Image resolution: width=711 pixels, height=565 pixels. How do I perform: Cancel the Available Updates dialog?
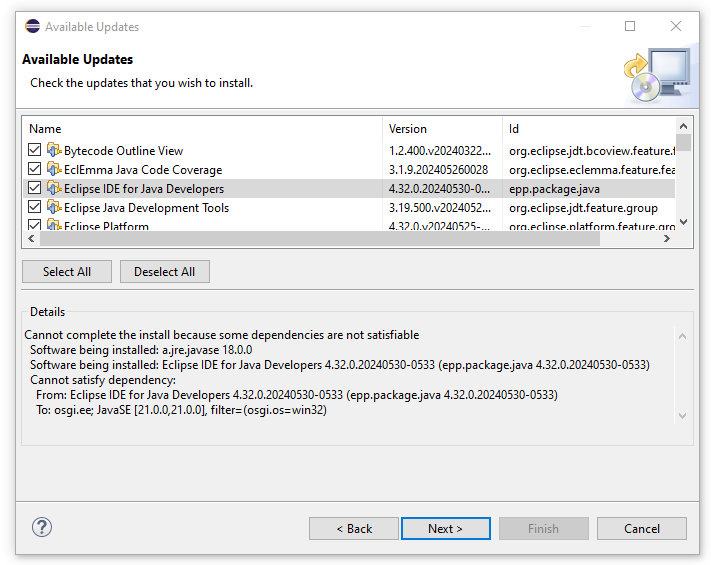(642, 529)
